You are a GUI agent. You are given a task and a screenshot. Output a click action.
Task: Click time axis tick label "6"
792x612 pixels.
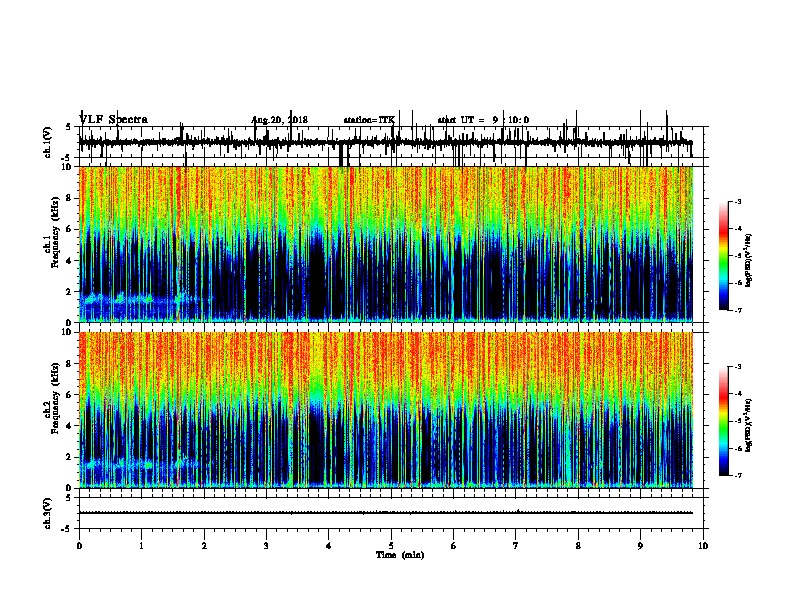pos(454,546)
